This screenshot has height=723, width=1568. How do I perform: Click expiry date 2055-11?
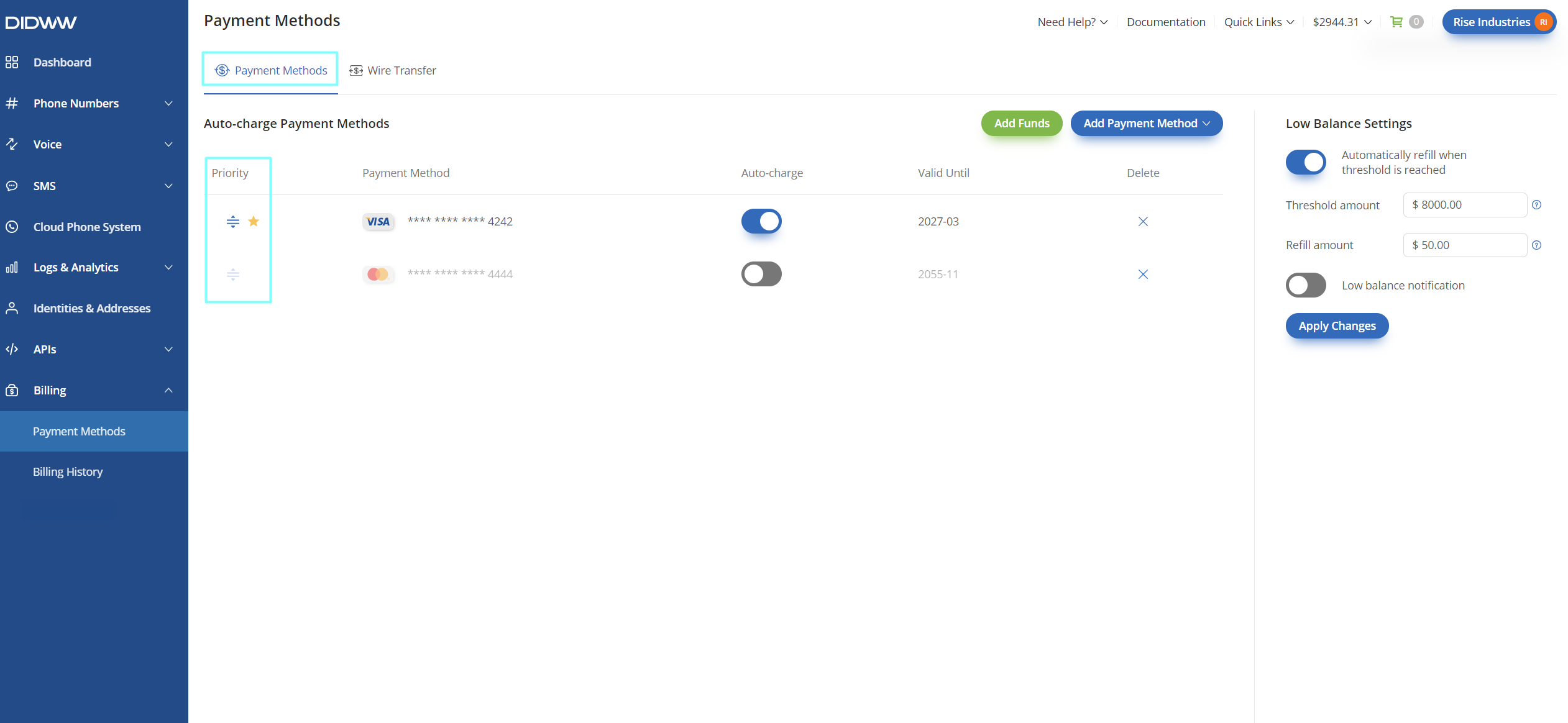pos(938,274)
